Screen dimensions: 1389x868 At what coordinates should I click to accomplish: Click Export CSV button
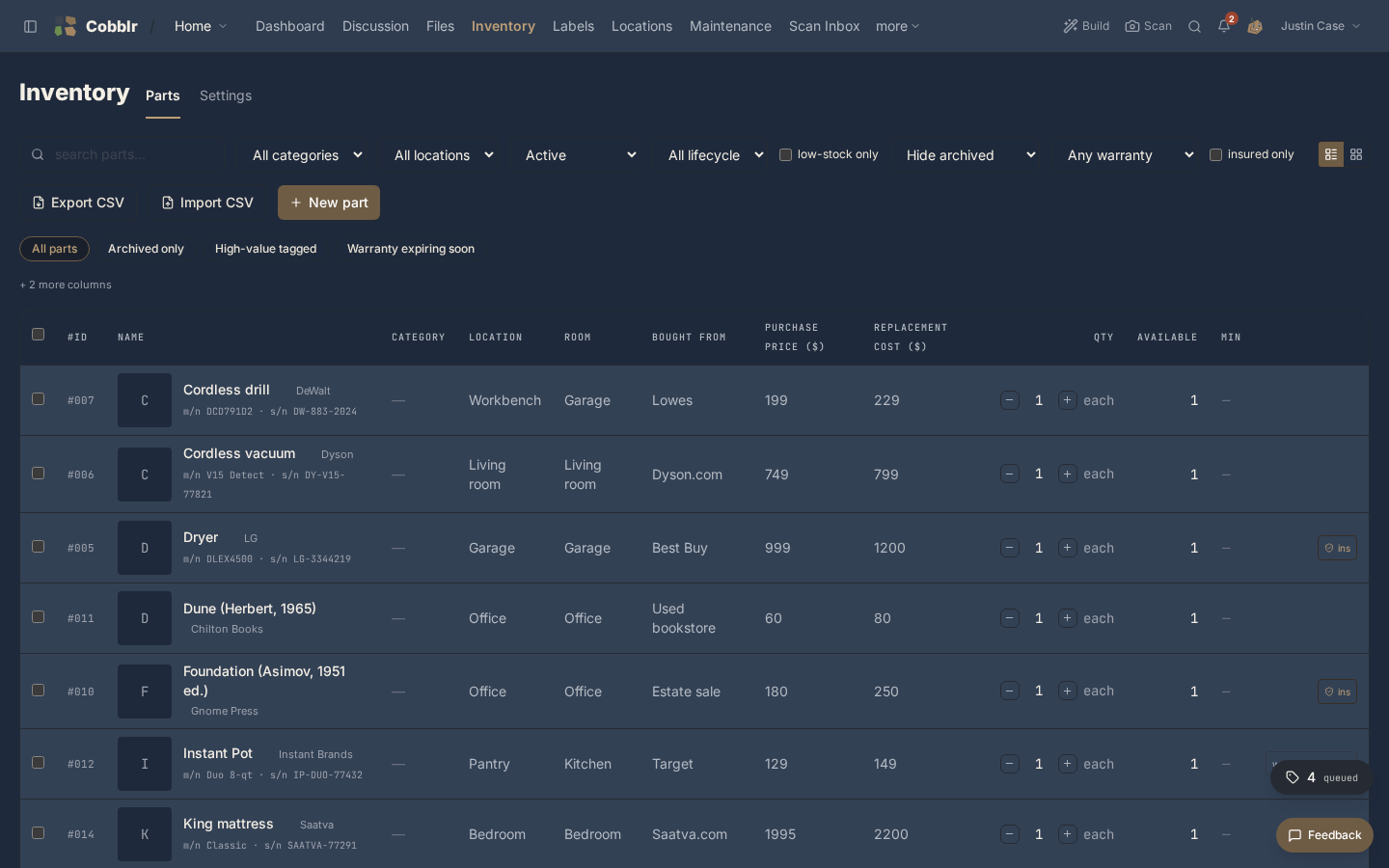pyautogui.click(x=78, y=203)
